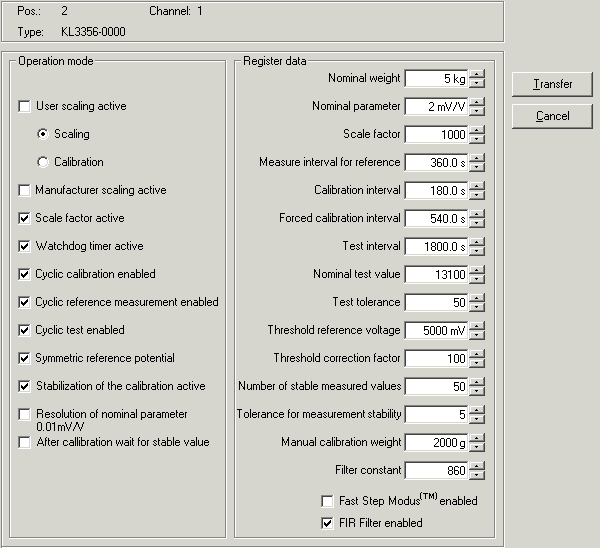Increase Test tolerance with up arrow
This screenshot has width=600, height=548.
477,298
